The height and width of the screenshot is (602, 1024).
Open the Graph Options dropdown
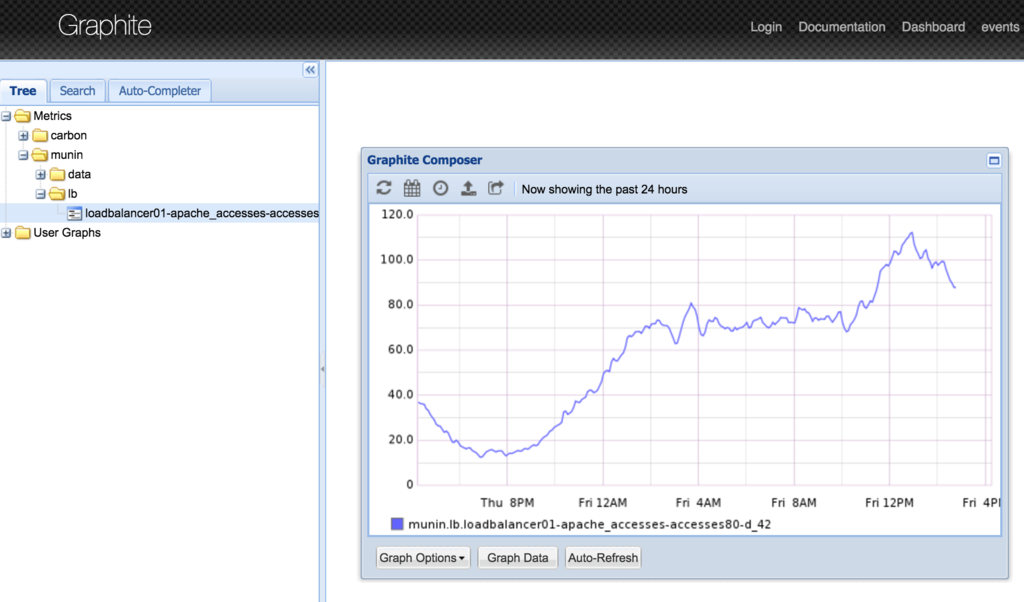tap(423, 558)
